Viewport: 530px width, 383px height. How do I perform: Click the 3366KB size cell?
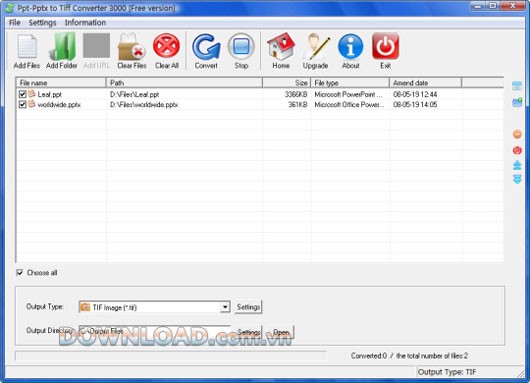point(296,94)
